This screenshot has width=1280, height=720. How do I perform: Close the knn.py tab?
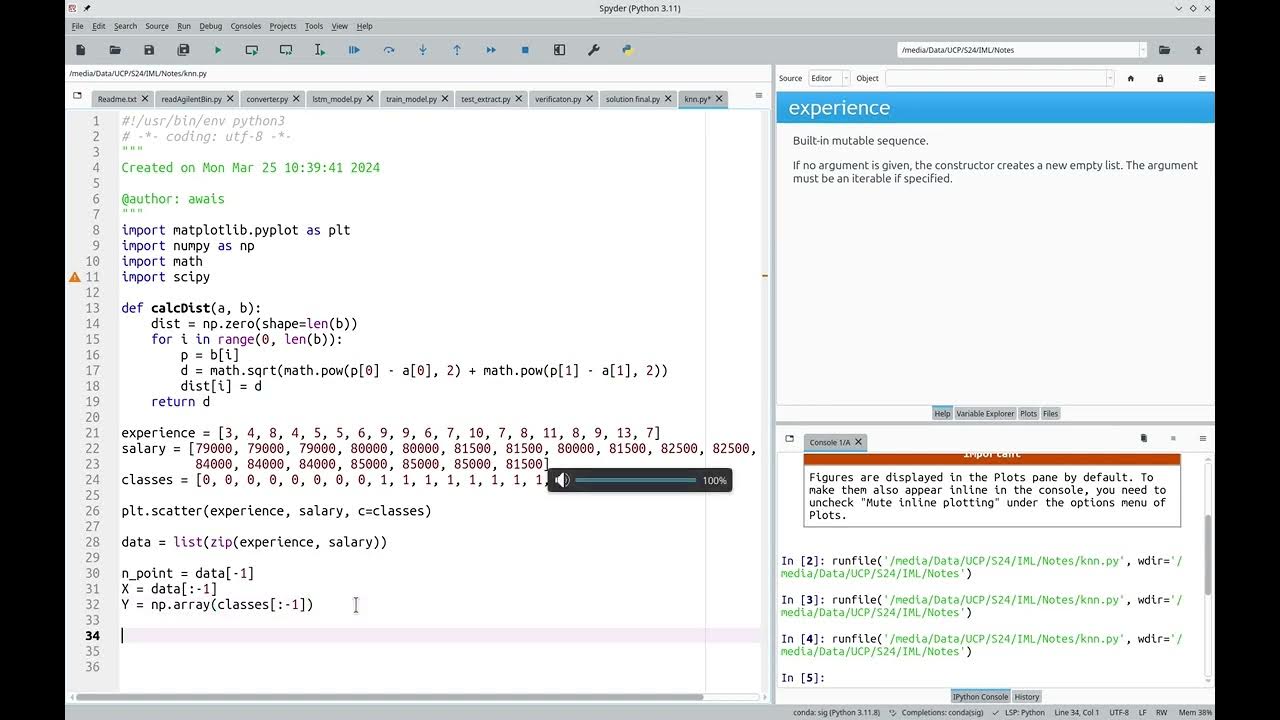[719, 99]
